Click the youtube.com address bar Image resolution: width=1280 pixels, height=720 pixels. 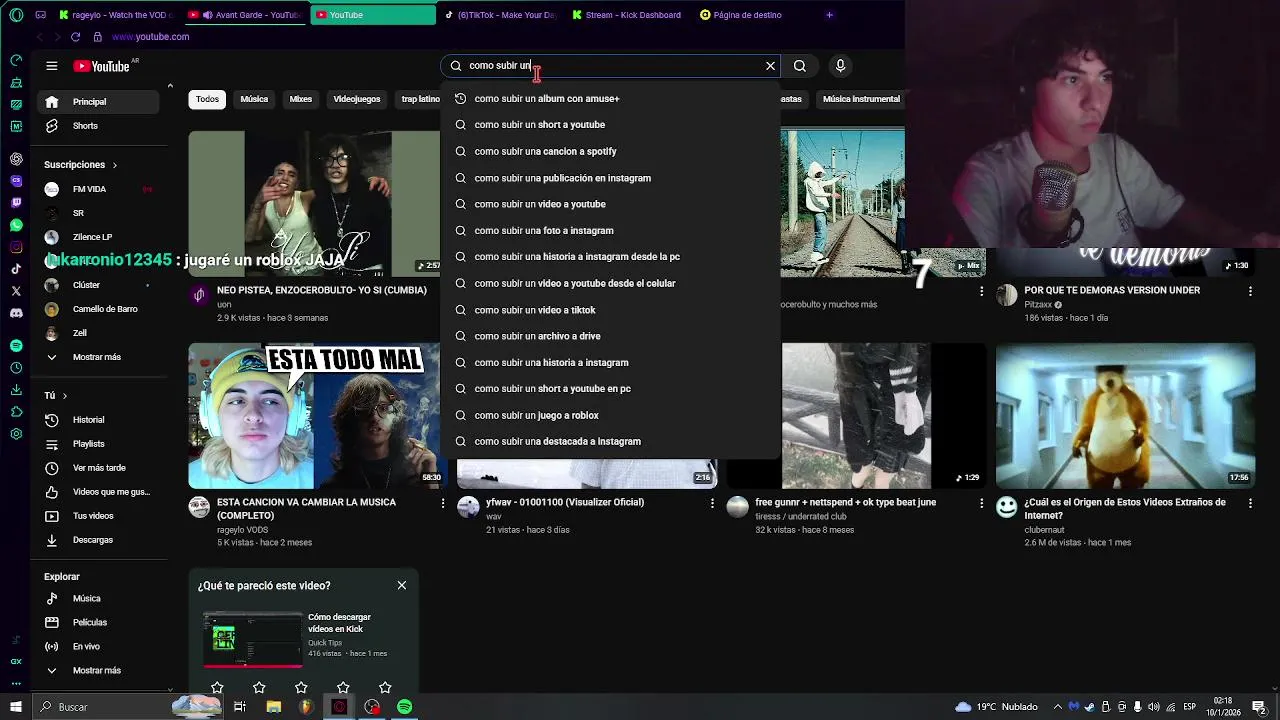(x=150, y=37)
